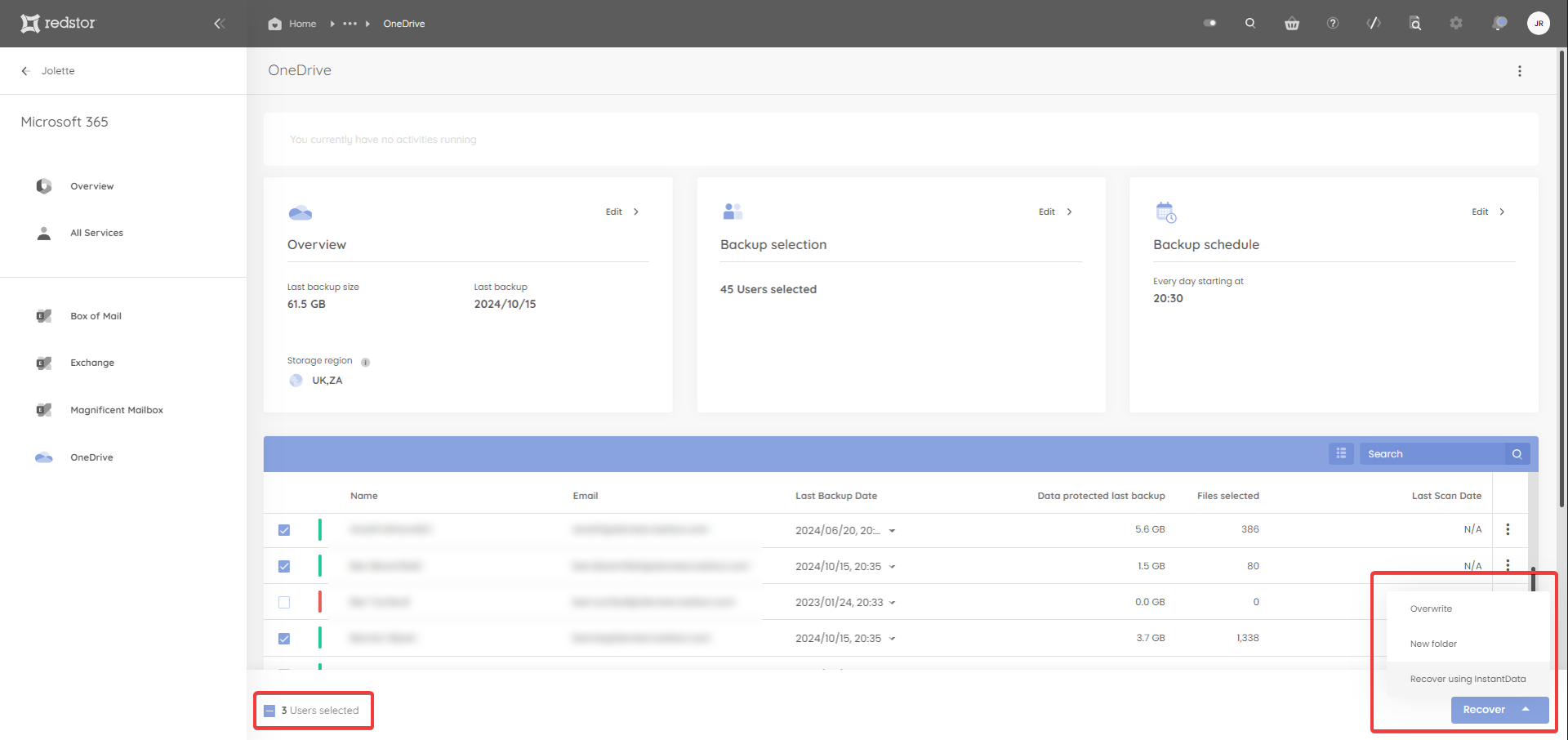Uncheck the 1.5 GB user row

click(x=284, y=566)
